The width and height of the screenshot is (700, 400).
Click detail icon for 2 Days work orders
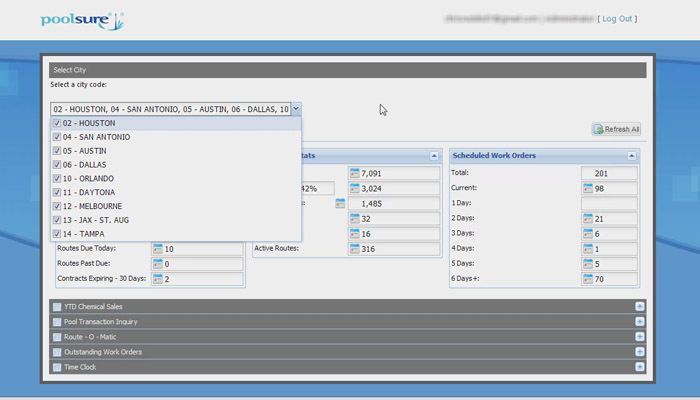click(589, 218)
